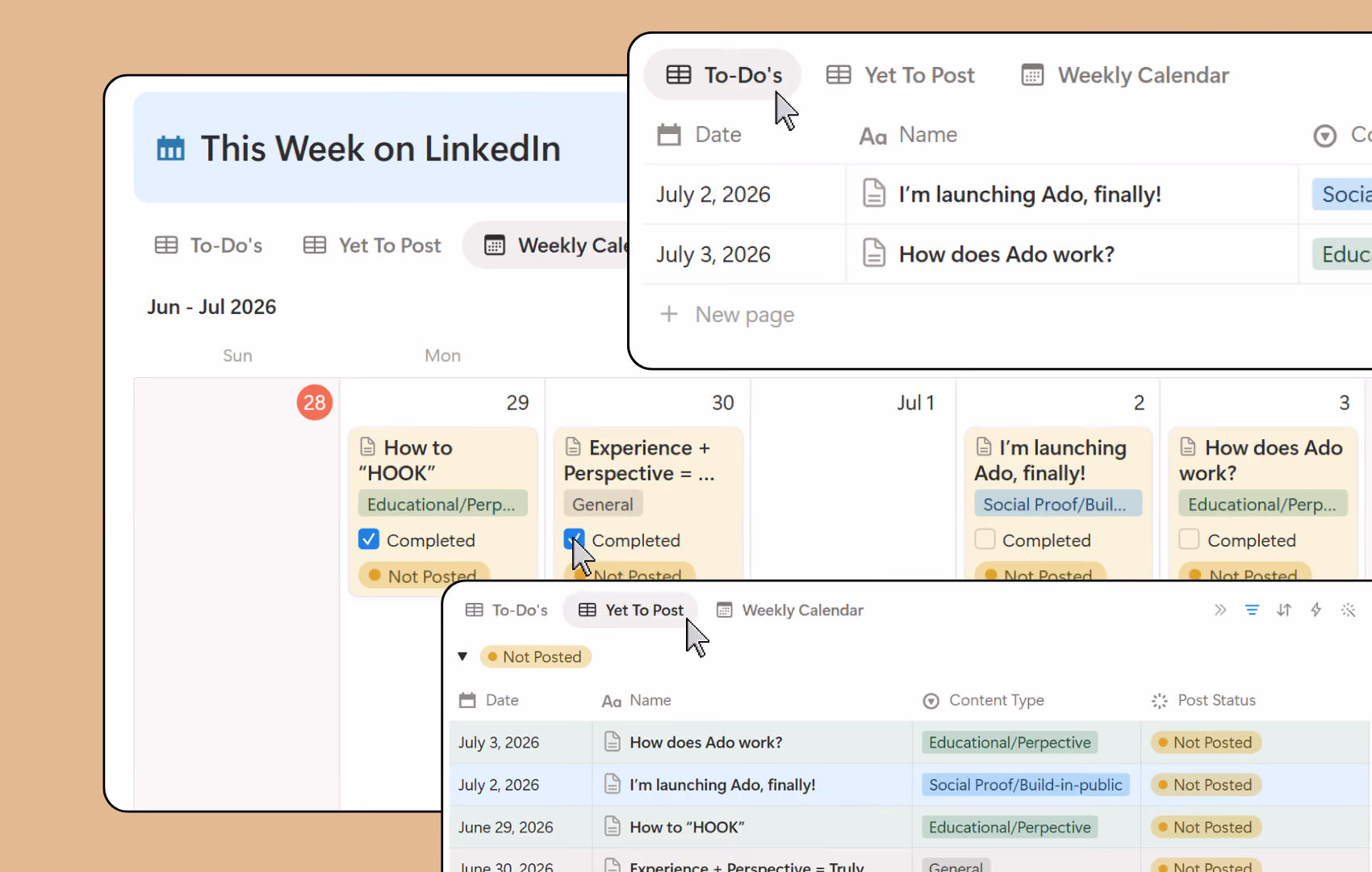Open page icon of I'm launching Ado row in top table

point(874,194)
